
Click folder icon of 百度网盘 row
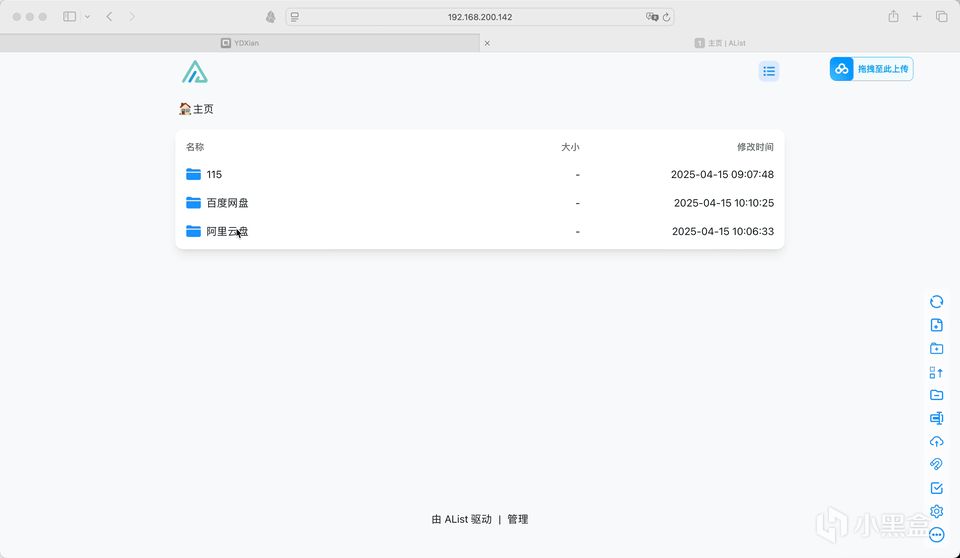coord(193,202)
